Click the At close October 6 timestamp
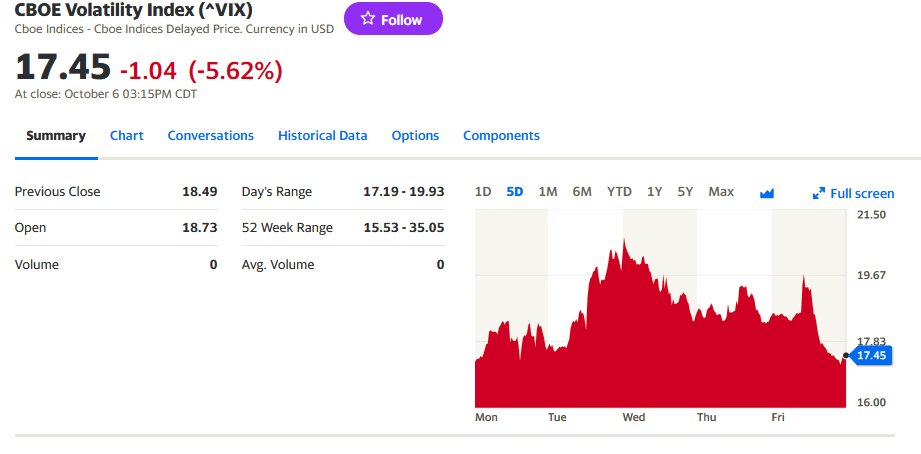The image size is (921, 454). [x=106, y=94]
